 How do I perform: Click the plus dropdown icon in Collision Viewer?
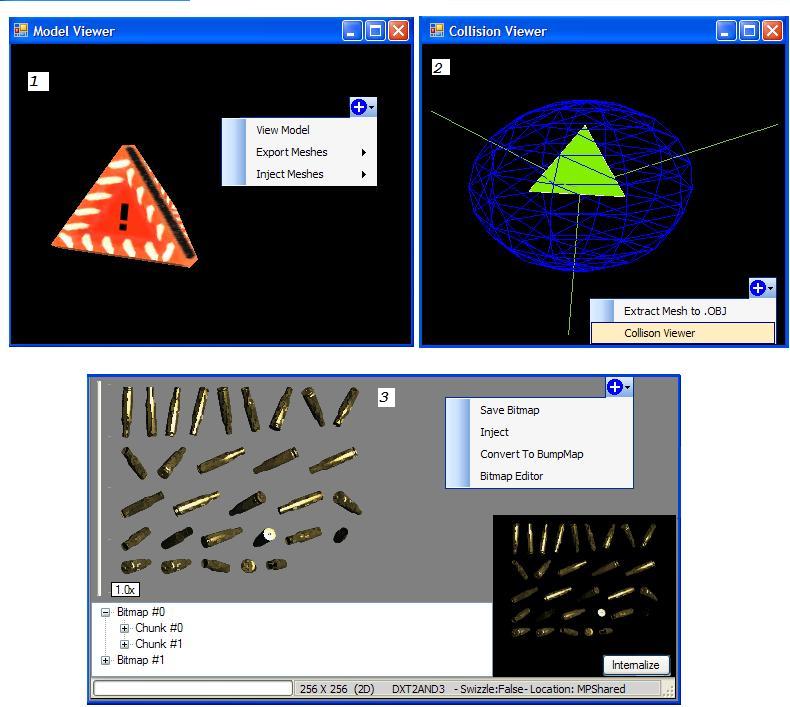point(761,288)
